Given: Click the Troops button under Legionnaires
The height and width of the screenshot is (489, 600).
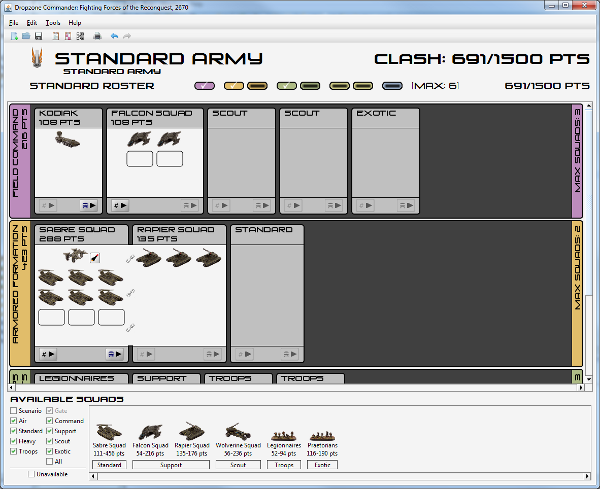Looking at the screenshot, I should point(284,465).
